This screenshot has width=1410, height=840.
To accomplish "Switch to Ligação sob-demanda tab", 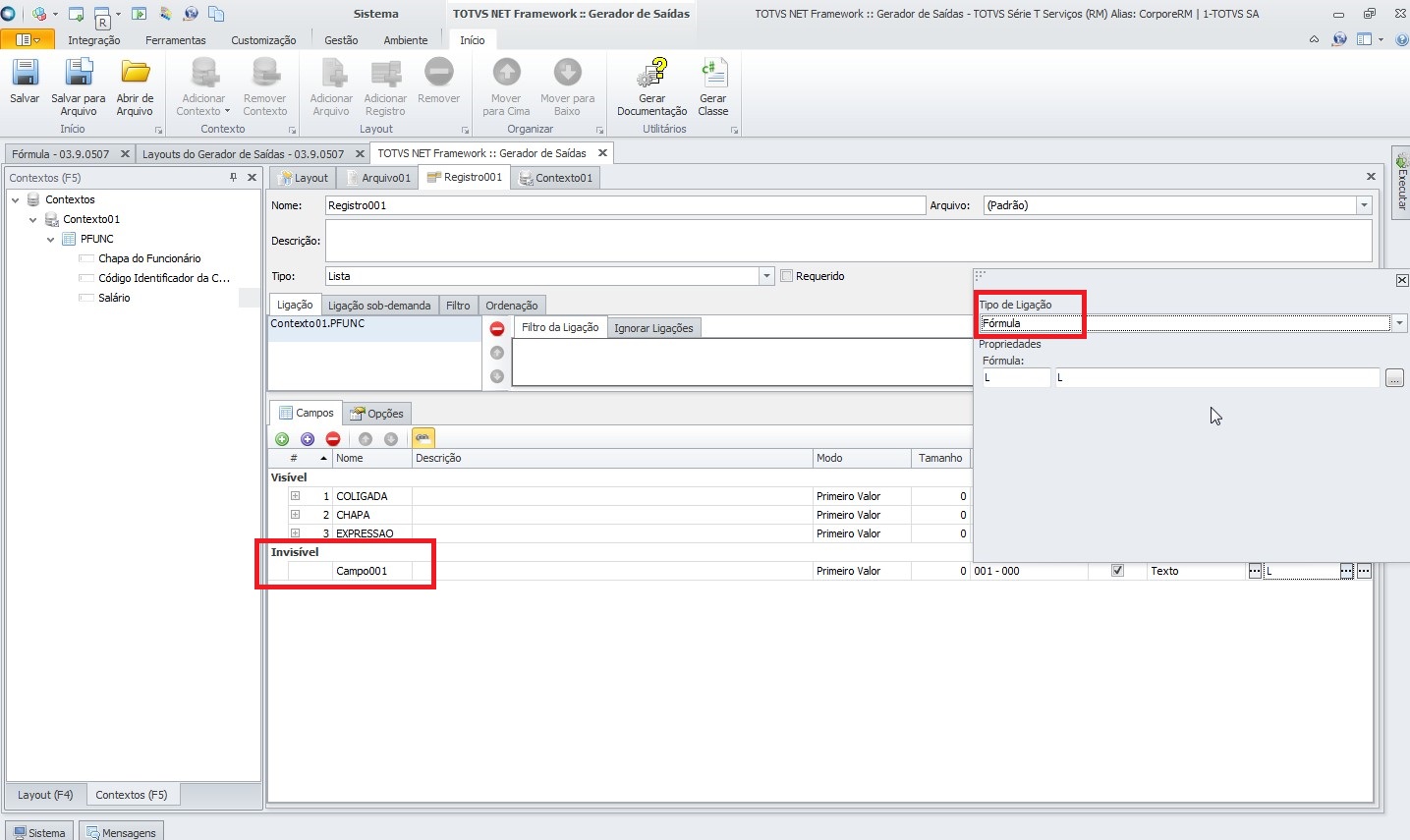I will click(x=379, y=306).
